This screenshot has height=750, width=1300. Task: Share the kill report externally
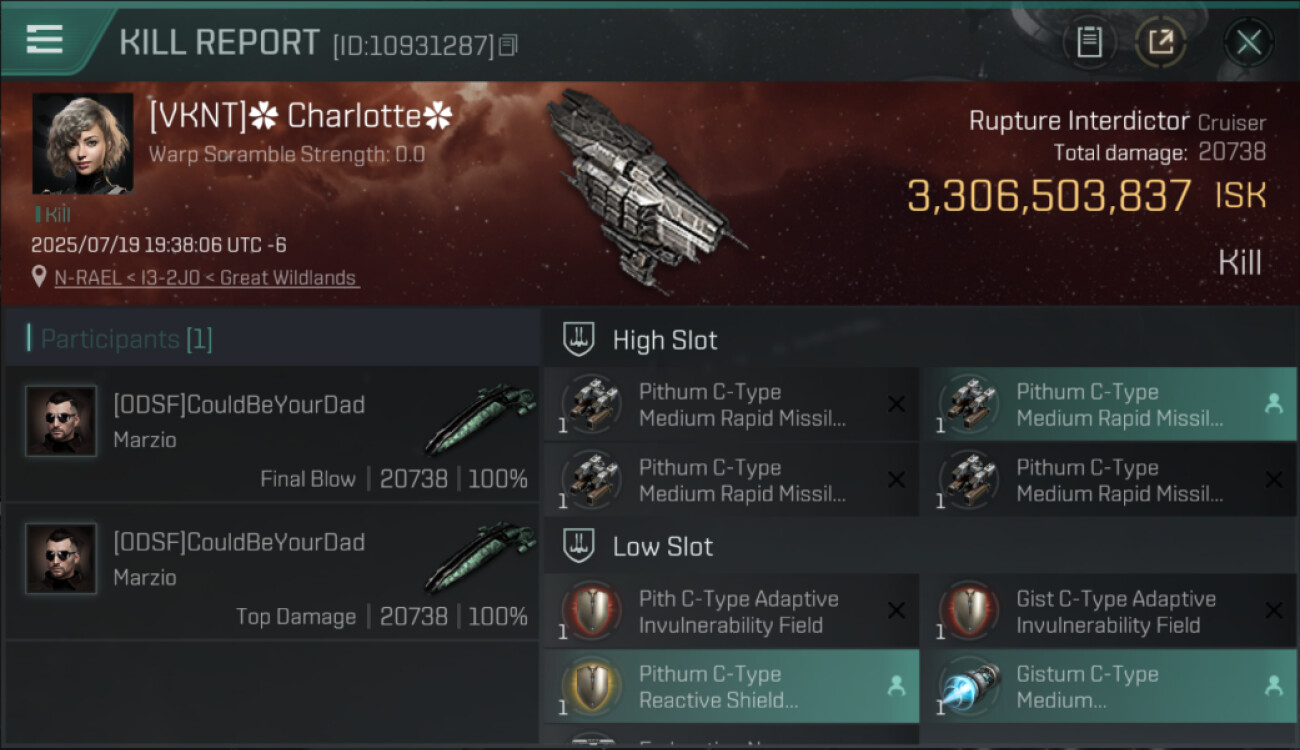point(1160,42)
